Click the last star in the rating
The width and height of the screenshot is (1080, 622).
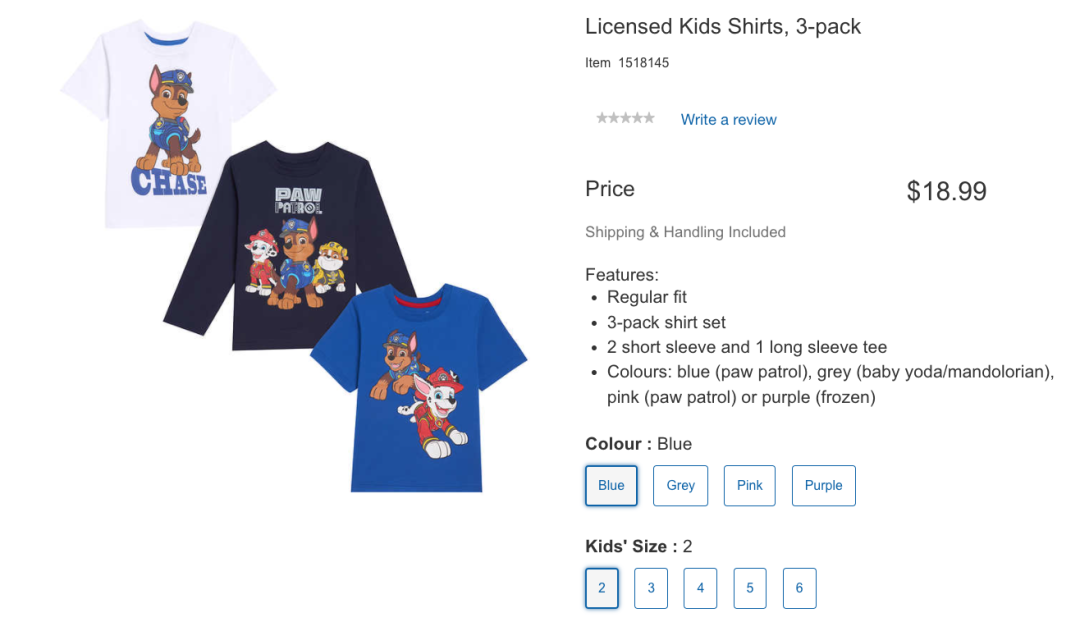649,118
